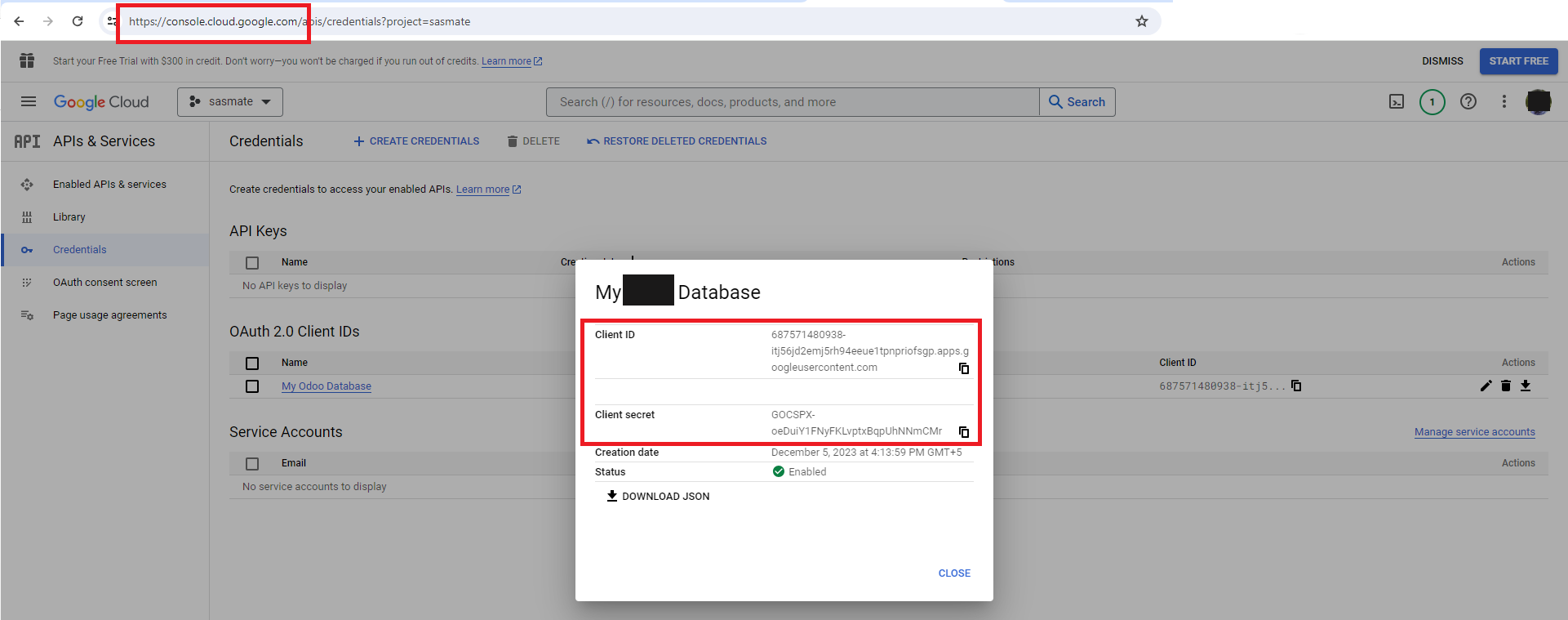The width and height of the screenshot is (1568, 620).
Task: Delete the OAuth client using trash icon
Action: click(x=1506, y=386)
